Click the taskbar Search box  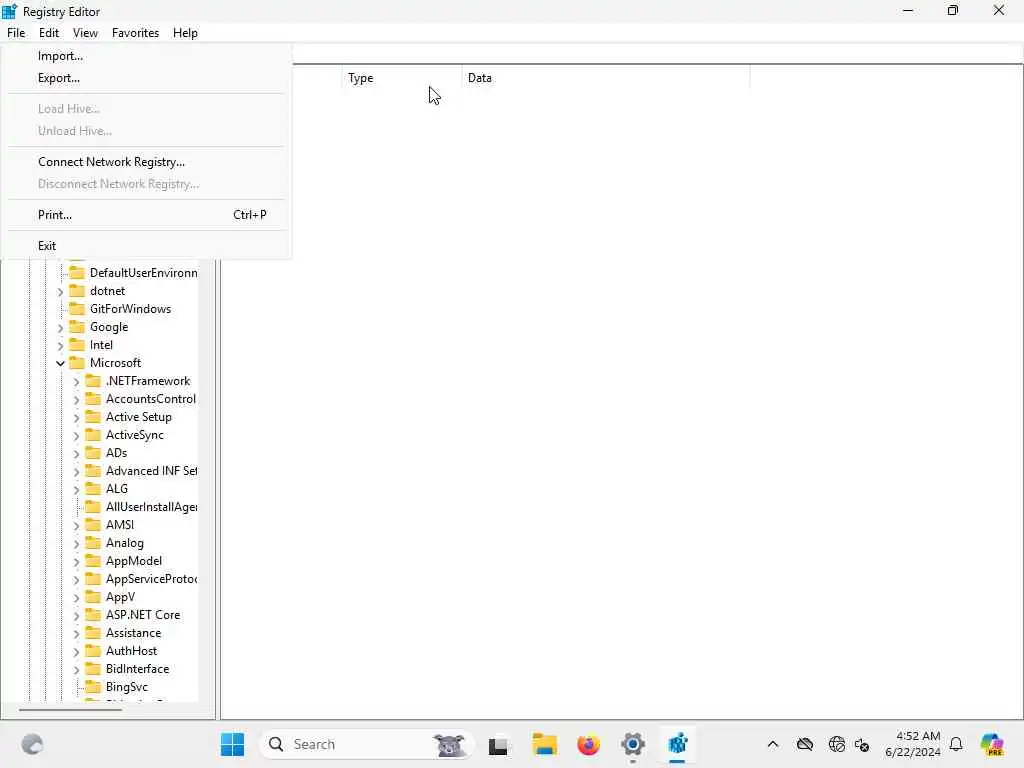coord(366,744)
